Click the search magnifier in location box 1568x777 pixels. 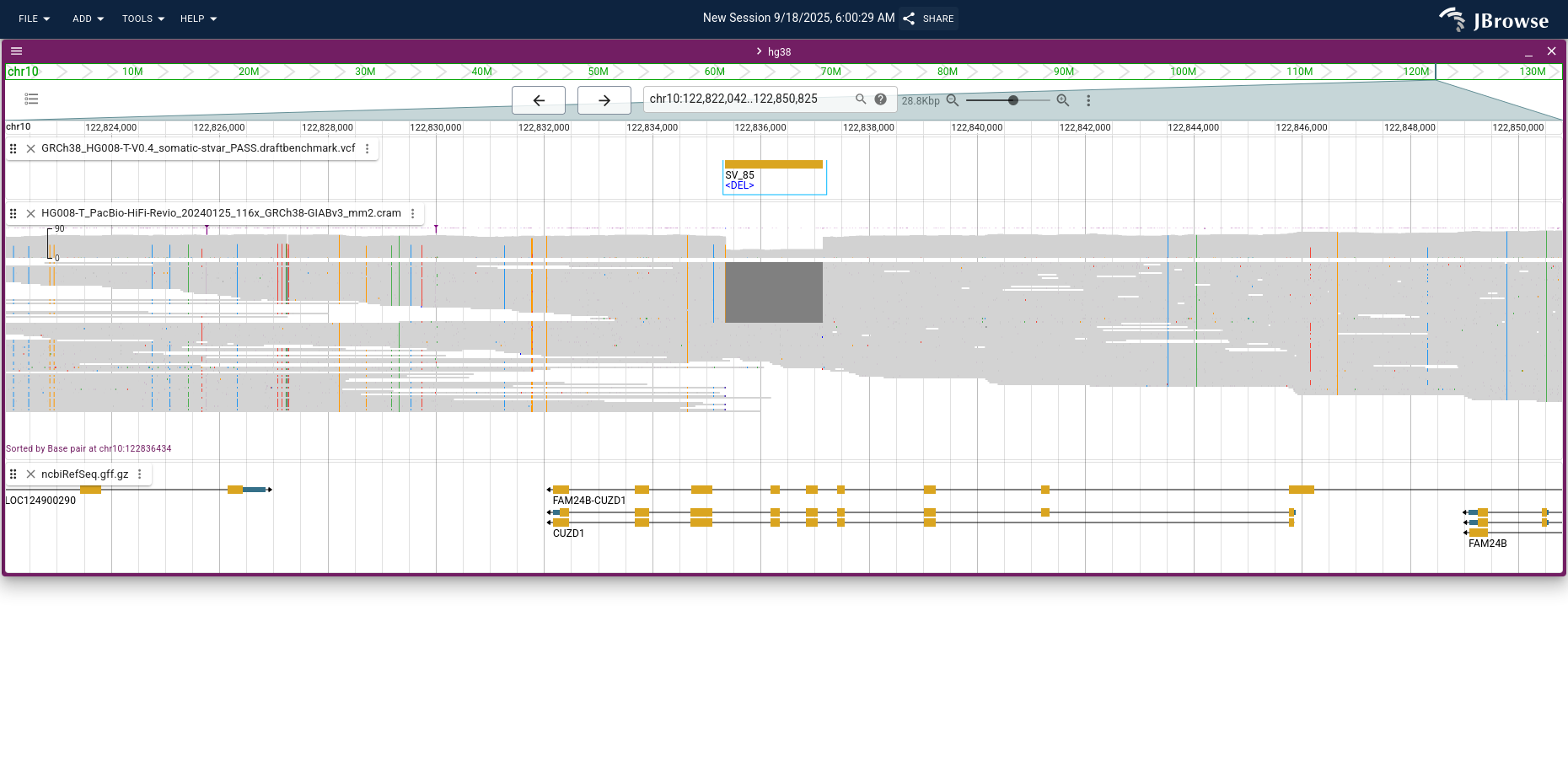861,99
